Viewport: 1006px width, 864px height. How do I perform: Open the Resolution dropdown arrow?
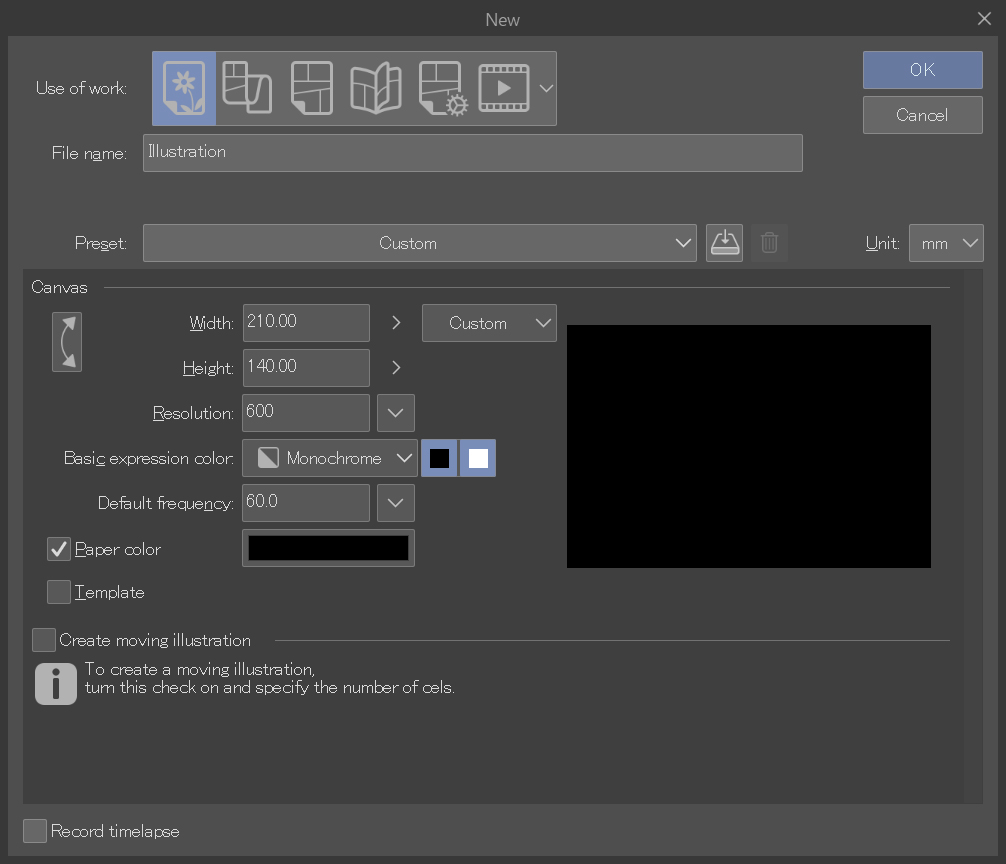click(x=396, y=412)
